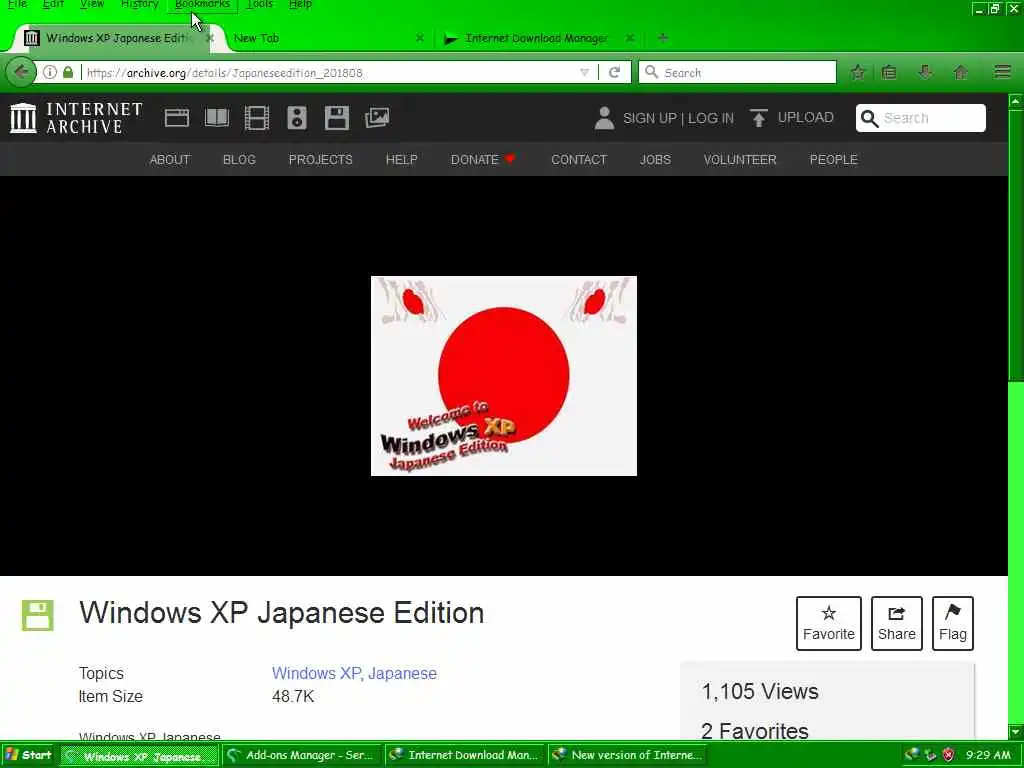
Task: Open New version of Internet taskbar item
Action: point(627,755)
